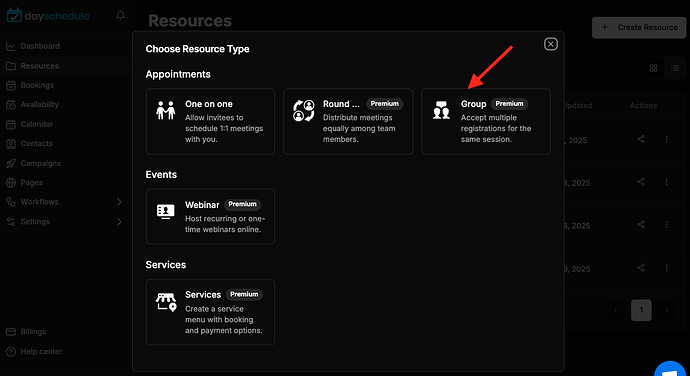Choose the Group appointment icon
Viewport: 690px width, 376px height.
[441, 110]
